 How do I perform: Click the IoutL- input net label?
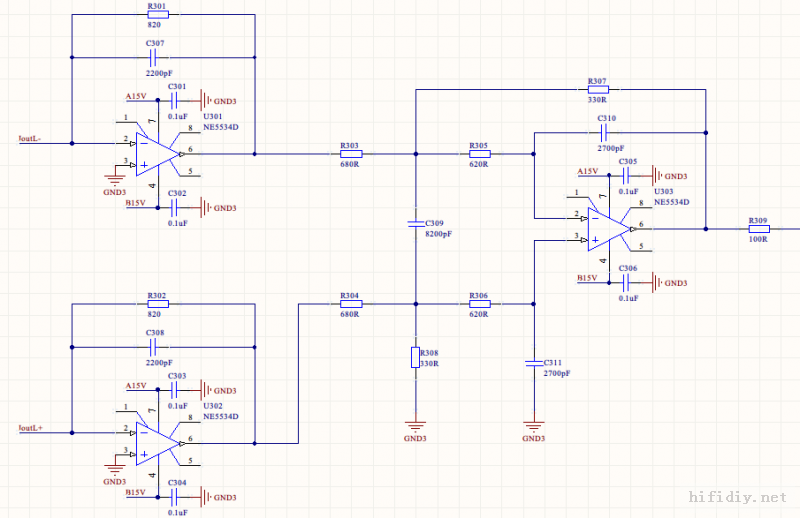30,138
